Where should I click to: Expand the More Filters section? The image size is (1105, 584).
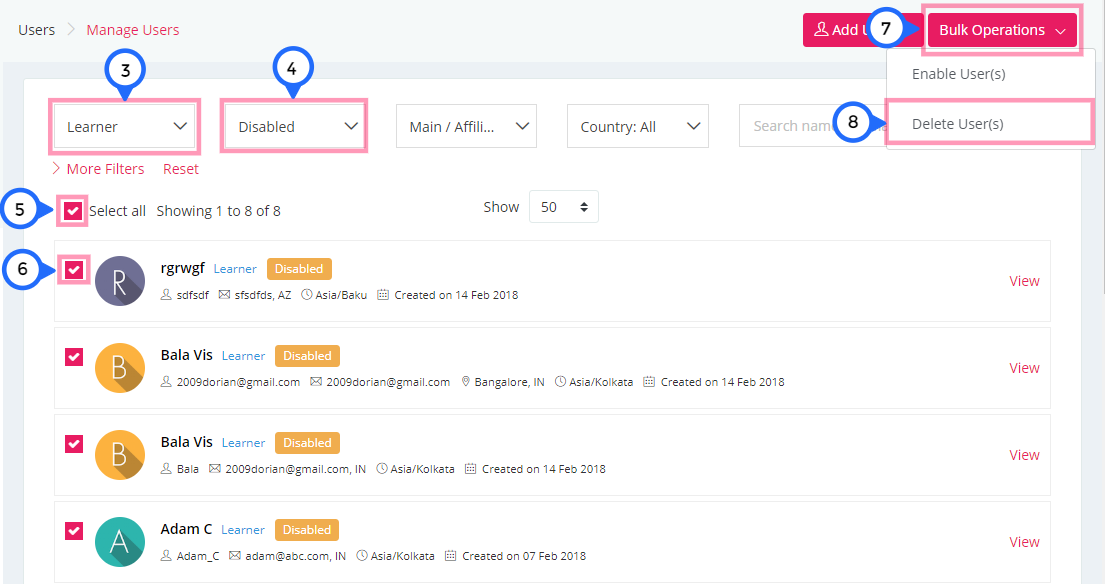pos(98,169)
